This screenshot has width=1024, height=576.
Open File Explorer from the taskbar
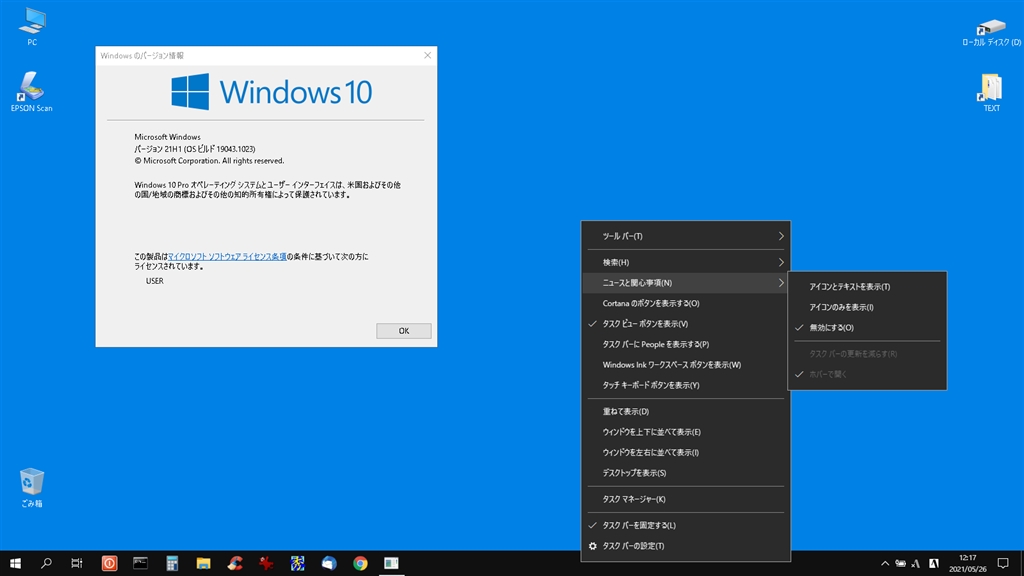203,563
